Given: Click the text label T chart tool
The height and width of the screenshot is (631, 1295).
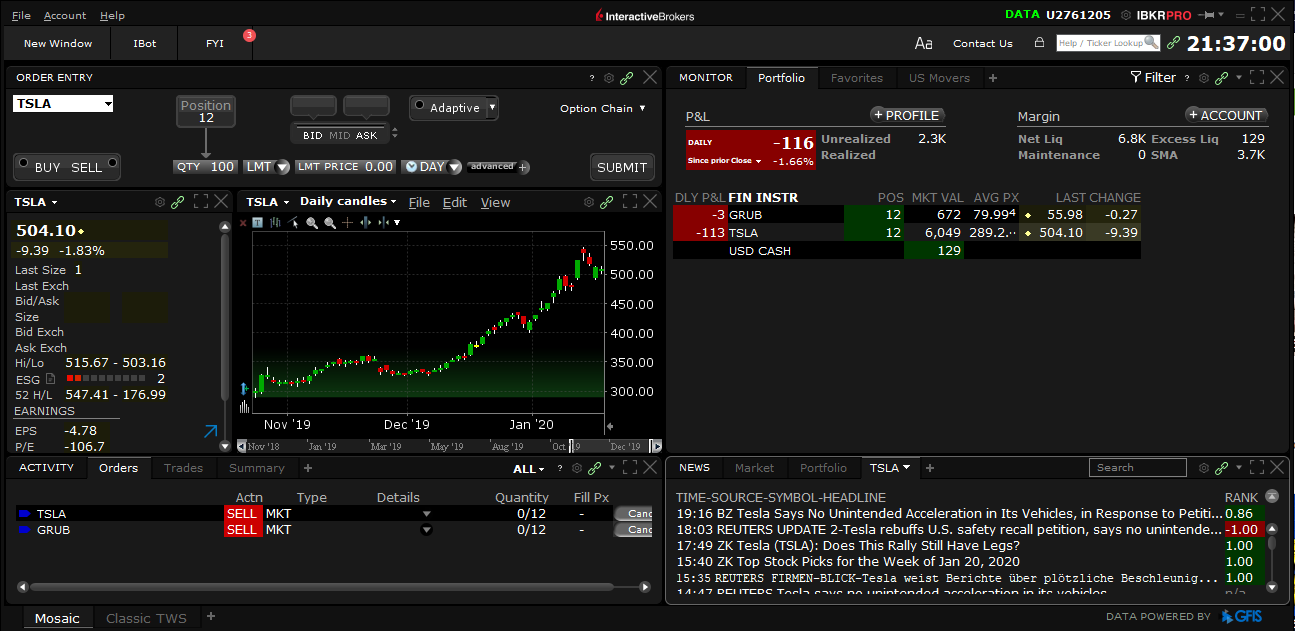Looking at the screenshot, I should [x=258, y=223].
